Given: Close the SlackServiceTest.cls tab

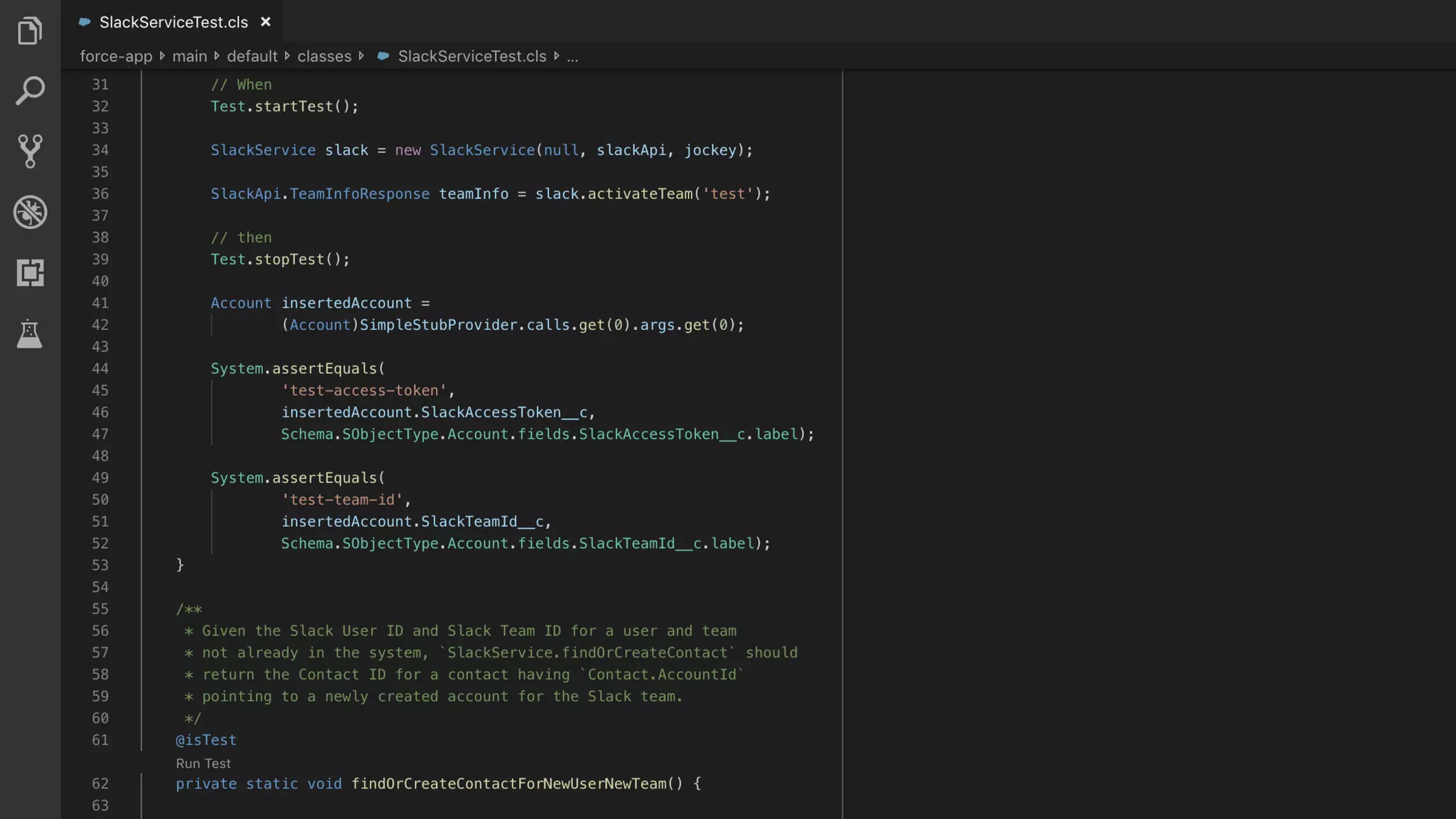Looking at the screenshot, I should coord(265,22).
